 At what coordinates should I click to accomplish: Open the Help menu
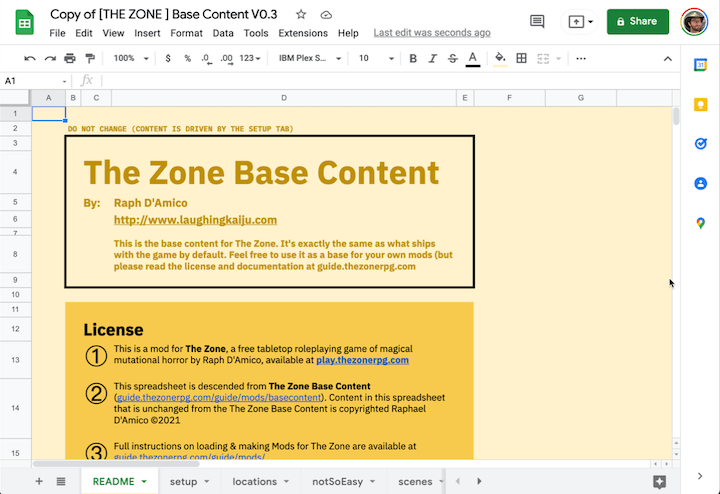(x=348, y=33)
